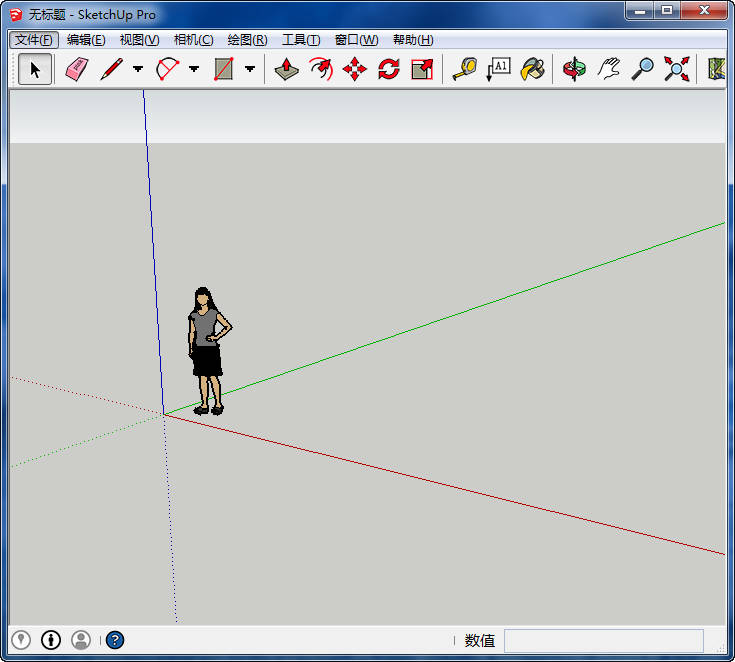Expand the arc tool dropdown arrow
This screenshot has width=735, height=662.
194,70
